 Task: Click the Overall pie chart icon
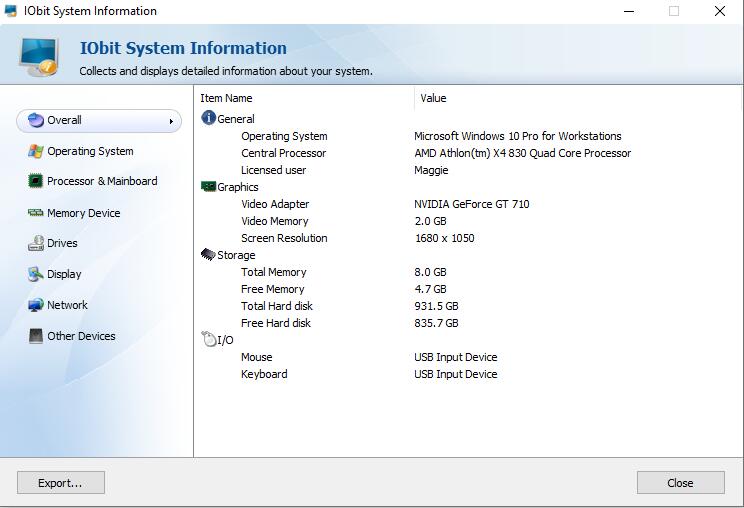36,120
